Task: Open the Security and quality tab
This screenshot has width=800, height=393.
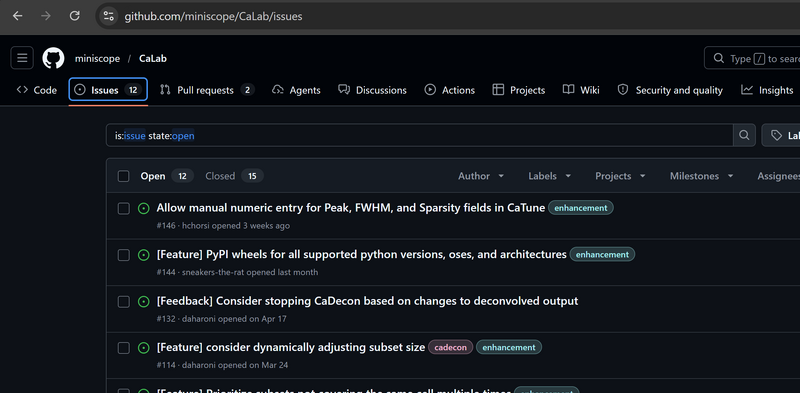Action: tap(670, 90)
